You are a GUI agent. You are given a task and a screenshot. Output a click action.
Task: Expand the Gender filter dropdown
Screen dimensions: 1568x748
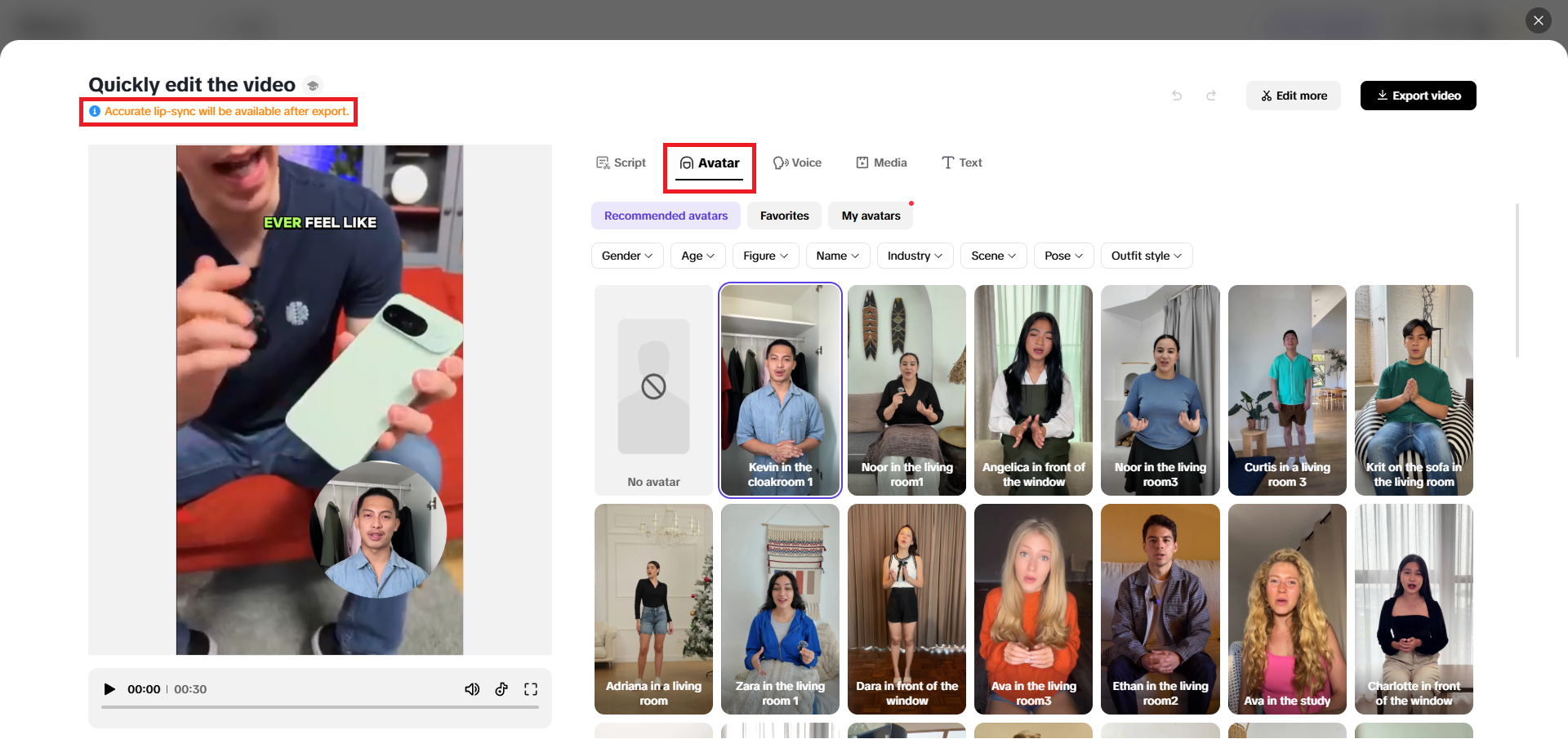[626, 256]
